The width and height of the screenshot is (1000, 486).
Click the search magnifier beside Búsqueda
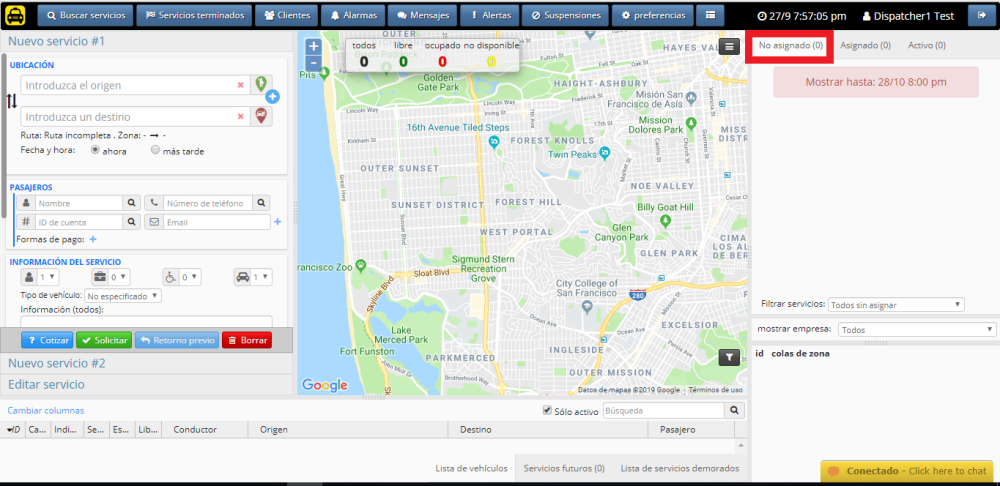pyautogui.click(x=734, y=410)
